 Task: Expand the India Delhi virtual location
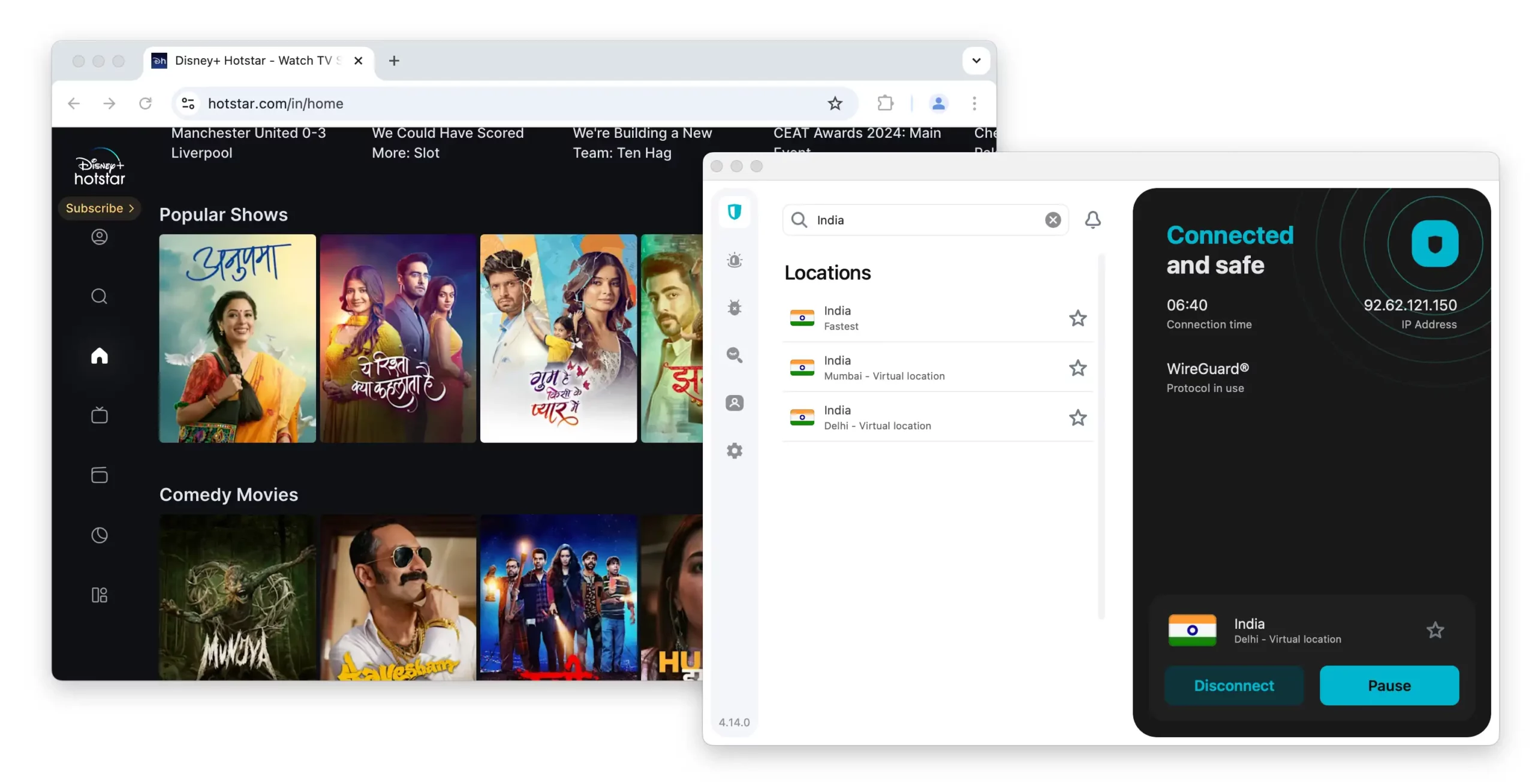[x=937, y=417]
